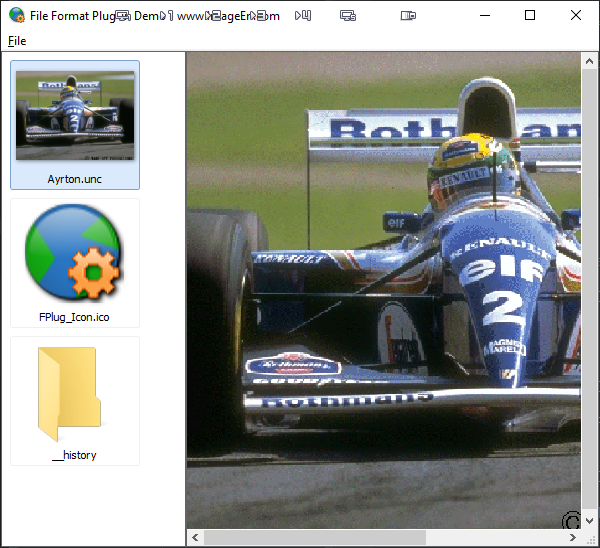Click the left arrow of horizontal scrollbar

pyautogui.click(x=195, y=537)
